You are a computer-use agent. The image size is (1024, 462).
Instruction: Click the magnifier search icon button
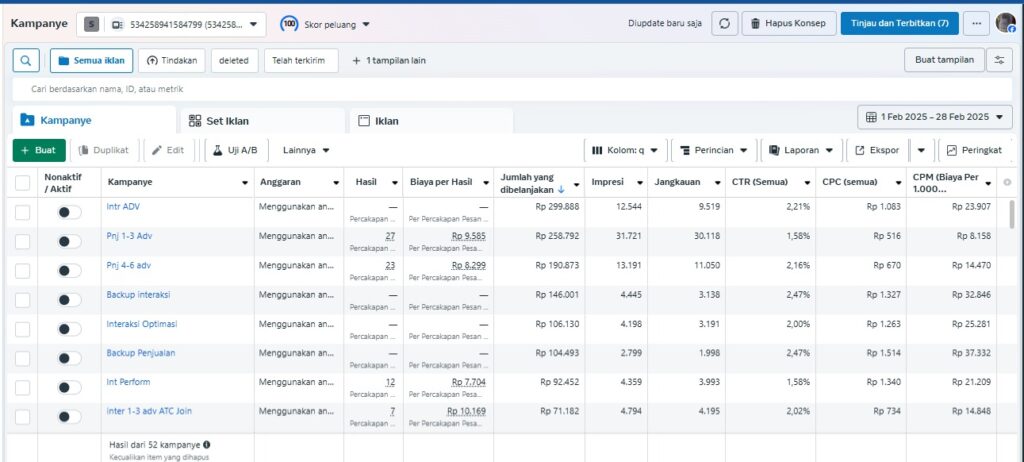[25, 60]
